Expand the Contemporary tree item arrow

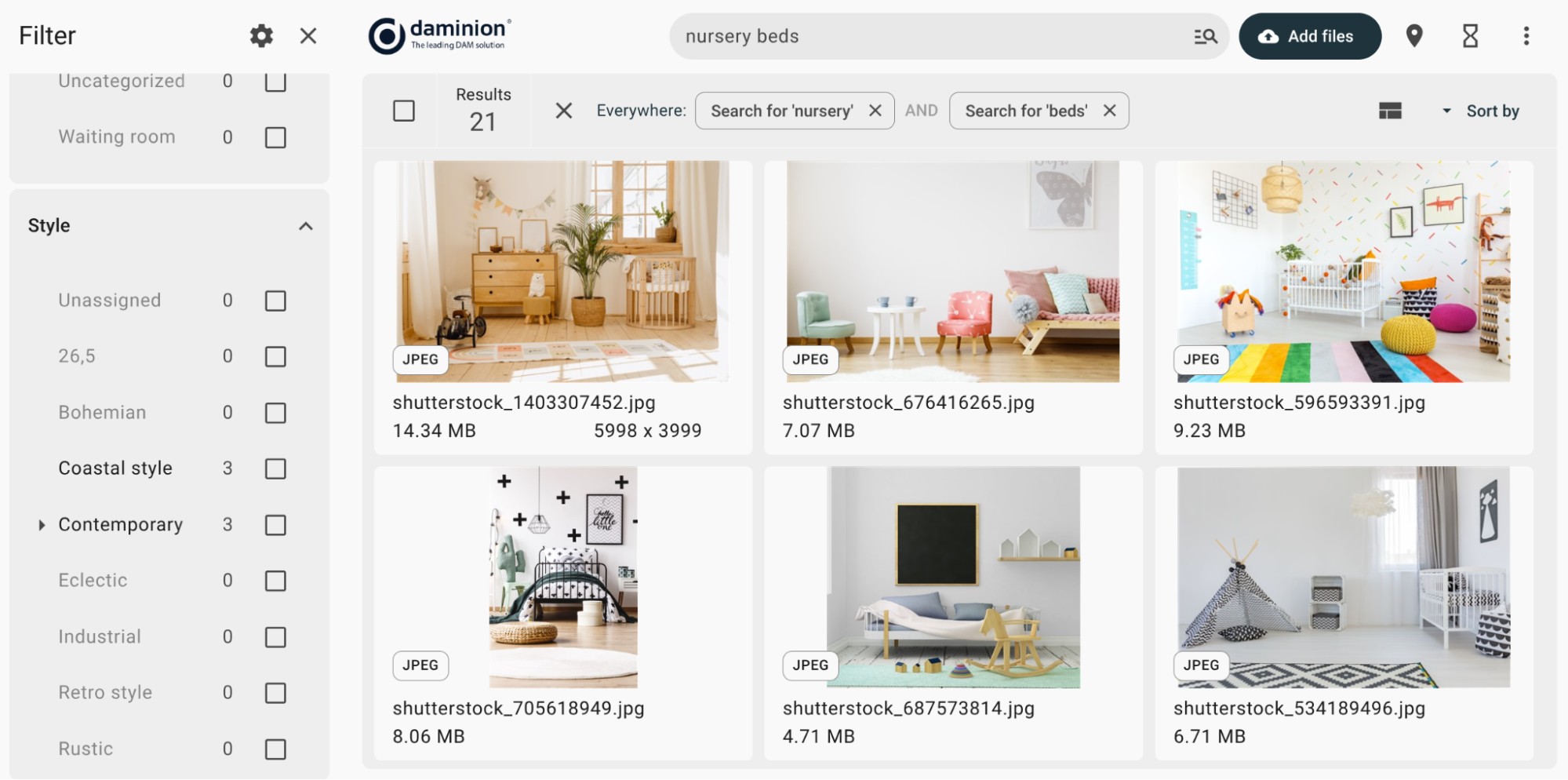click(42, 525)
